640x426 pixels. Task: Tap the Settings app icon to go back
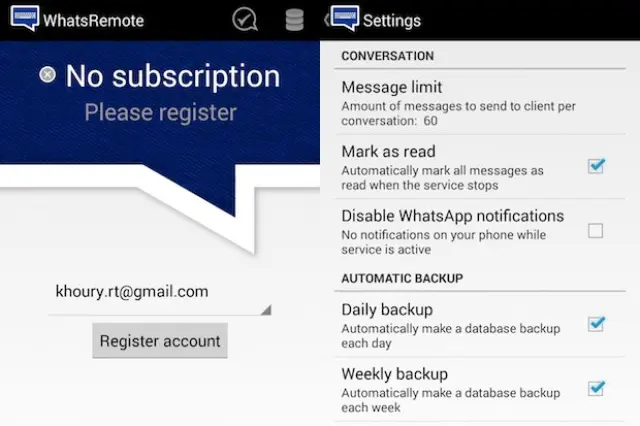pos(344,19)
